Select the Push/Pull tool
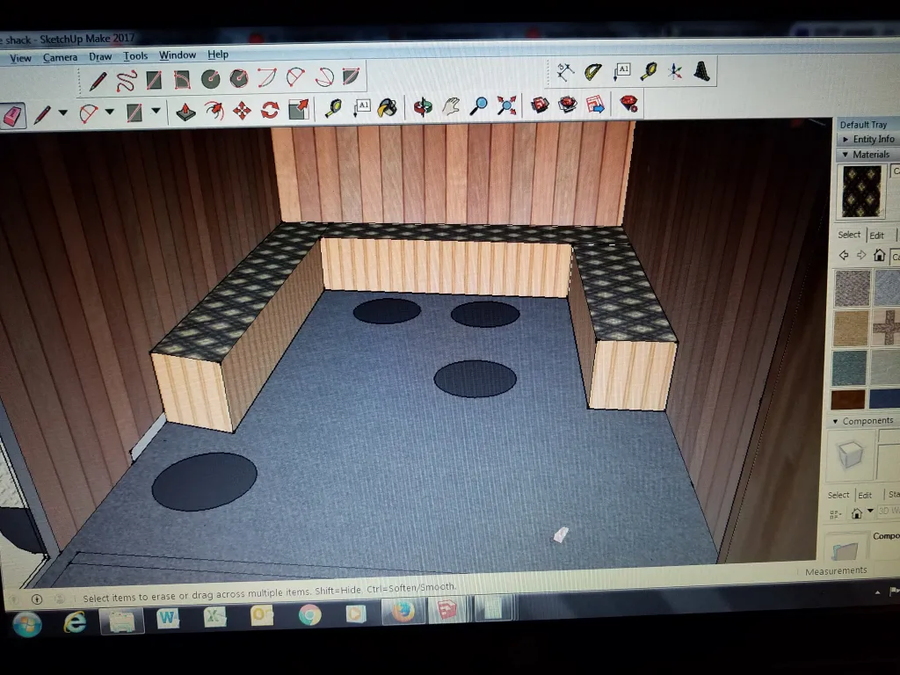The image size is (900, 675). tap(185, 111)
